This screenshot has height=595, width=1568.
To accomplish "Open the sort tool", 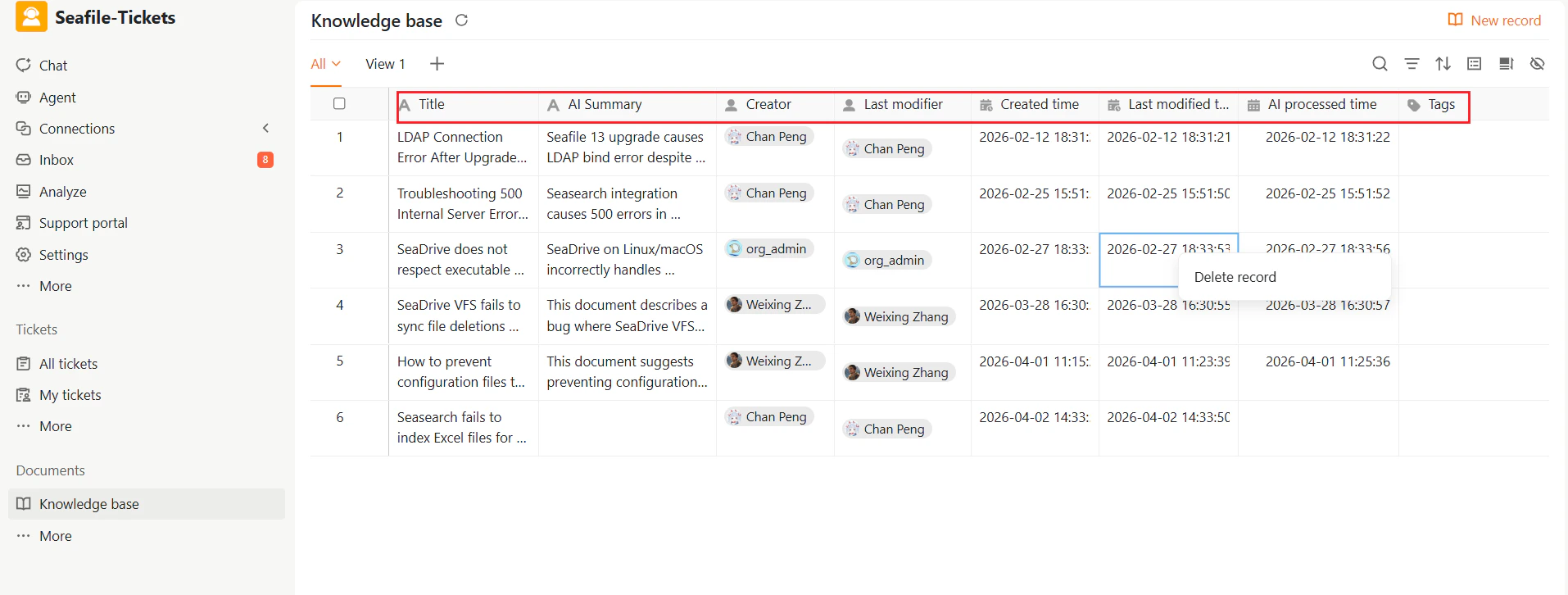I will coord(1443,64).
